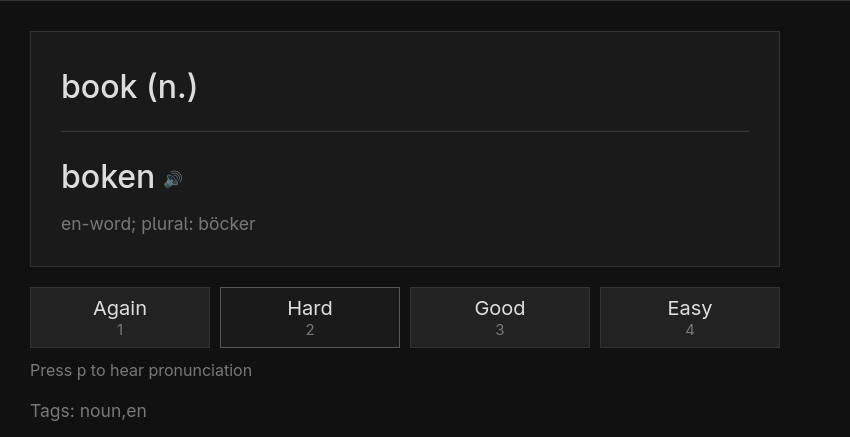Click the prompt text book (n.)
The image size is (850, 437).
coord(129,87)
